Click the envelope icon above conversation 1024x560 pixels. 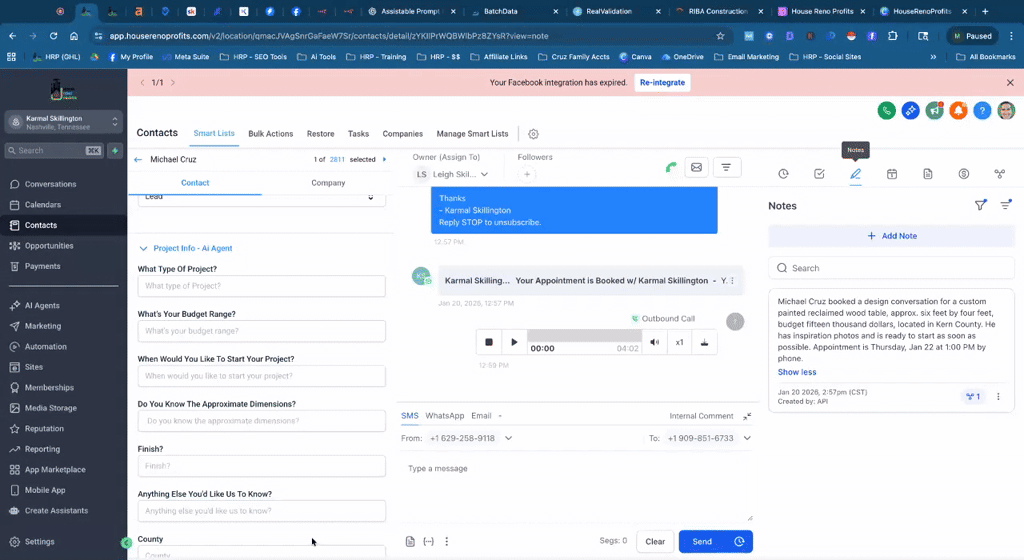(696, 168)
